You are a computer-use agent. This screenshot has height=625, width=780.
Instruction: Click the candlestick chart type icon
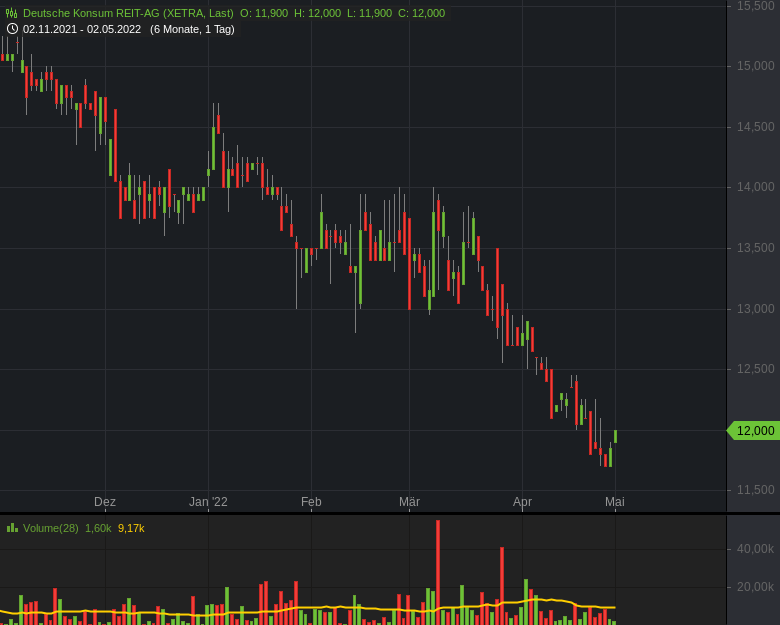(11, 13)
